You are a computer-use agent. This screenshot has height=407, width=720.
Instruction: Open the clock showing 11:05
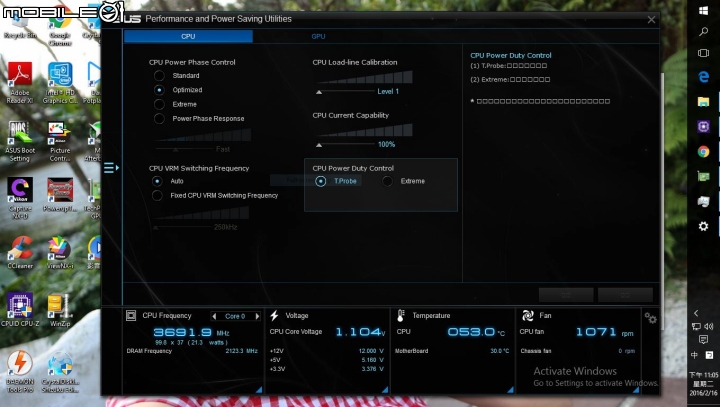(703, 384)
